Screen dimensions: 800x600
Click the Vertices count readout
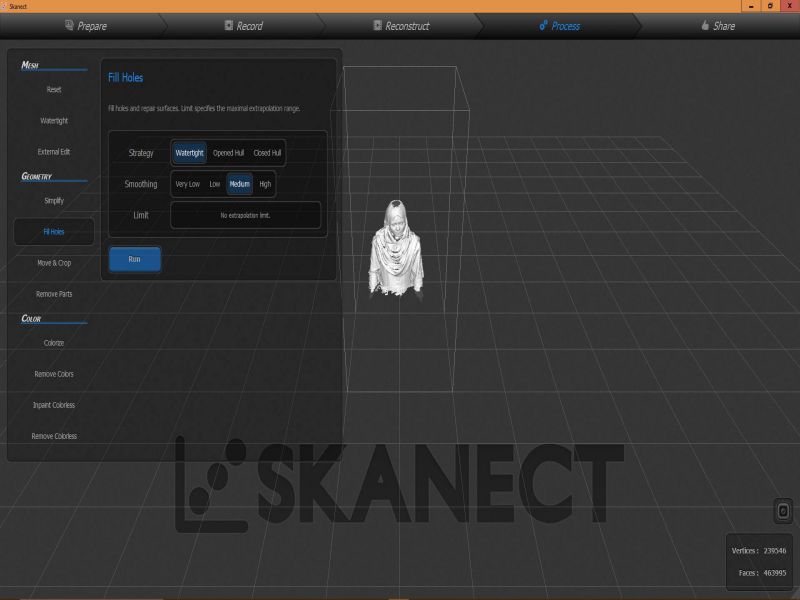pyautogui.click(x=759, y=551)
